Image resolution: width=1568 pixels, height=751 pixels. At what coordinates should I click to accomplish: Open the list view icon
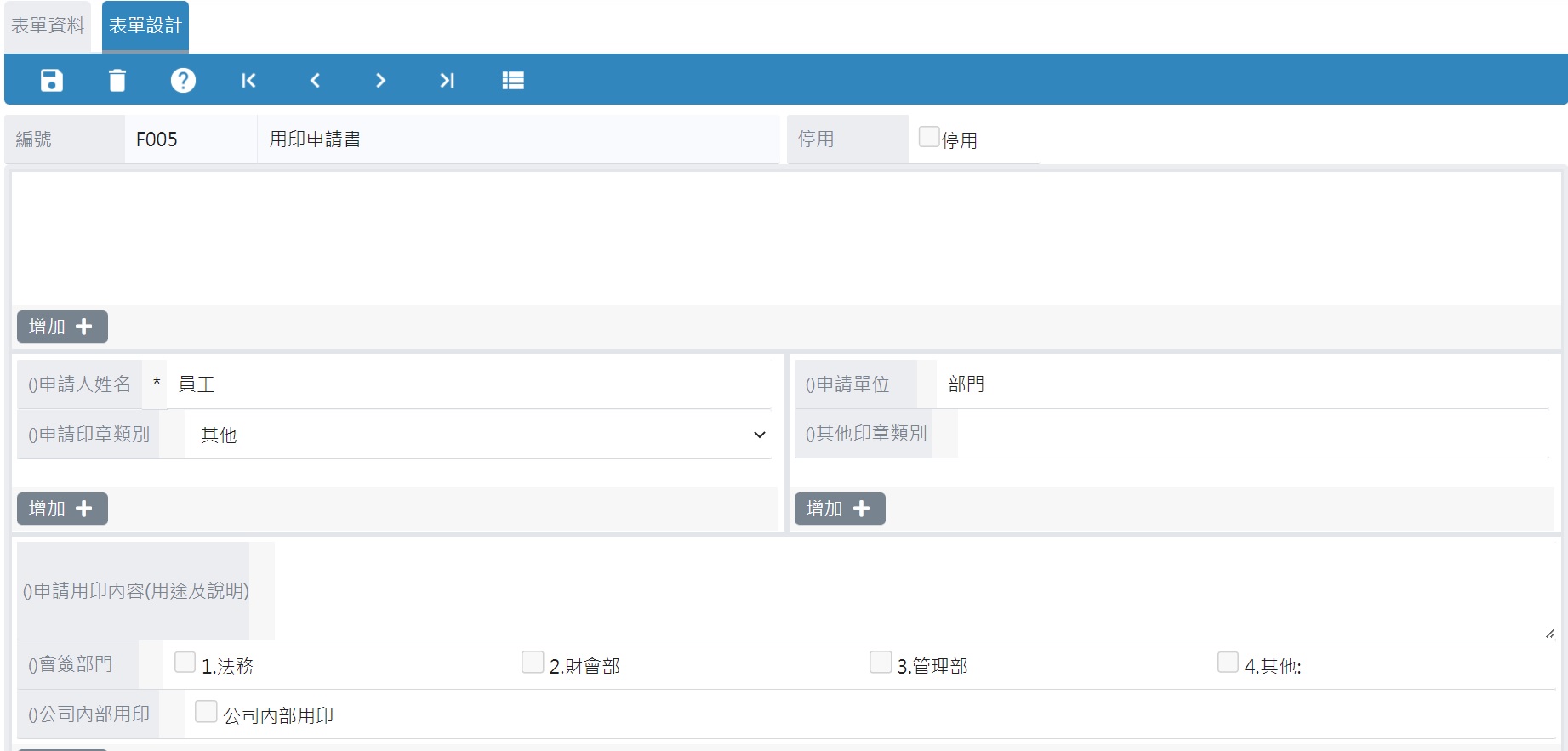click(513, 80)
